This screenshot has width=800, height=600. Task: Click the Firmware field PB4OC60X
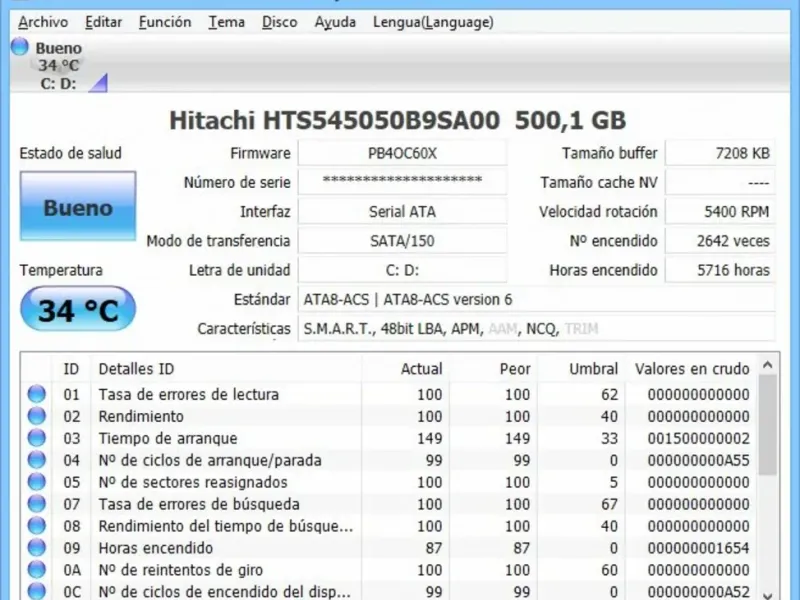(x=403, y=153)
